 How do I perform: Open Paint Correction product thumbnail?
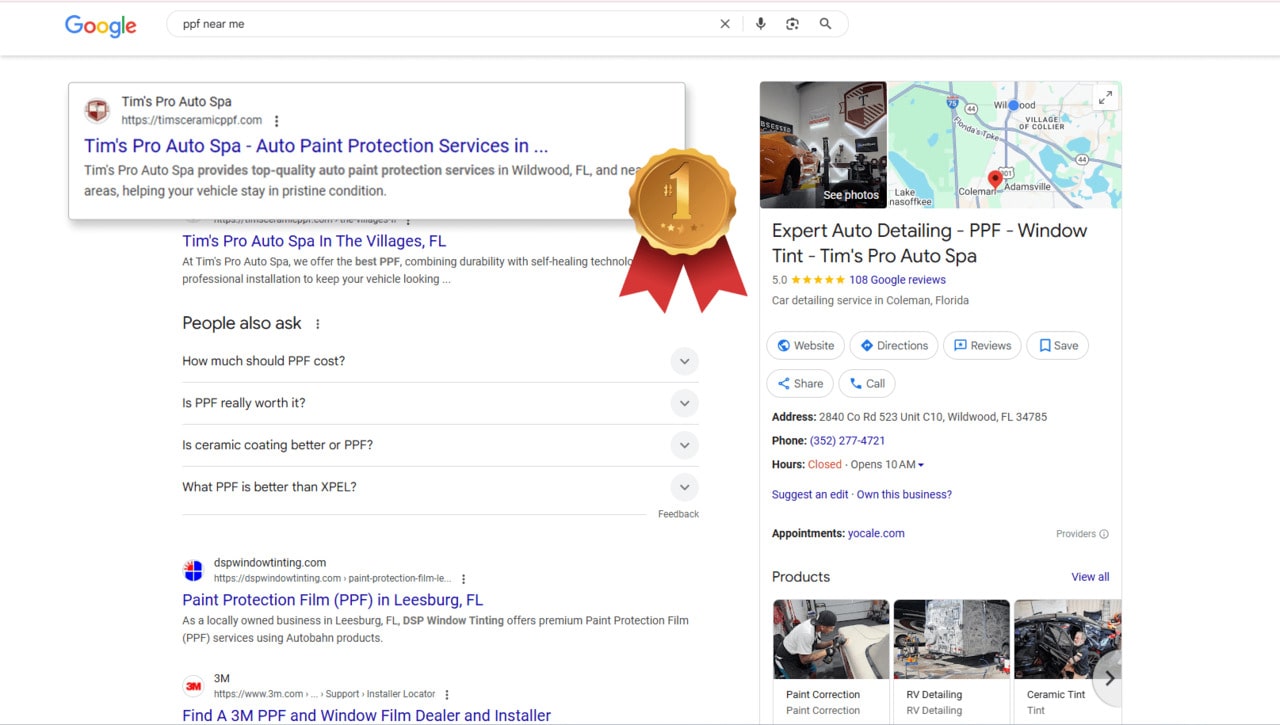point(831,640)
